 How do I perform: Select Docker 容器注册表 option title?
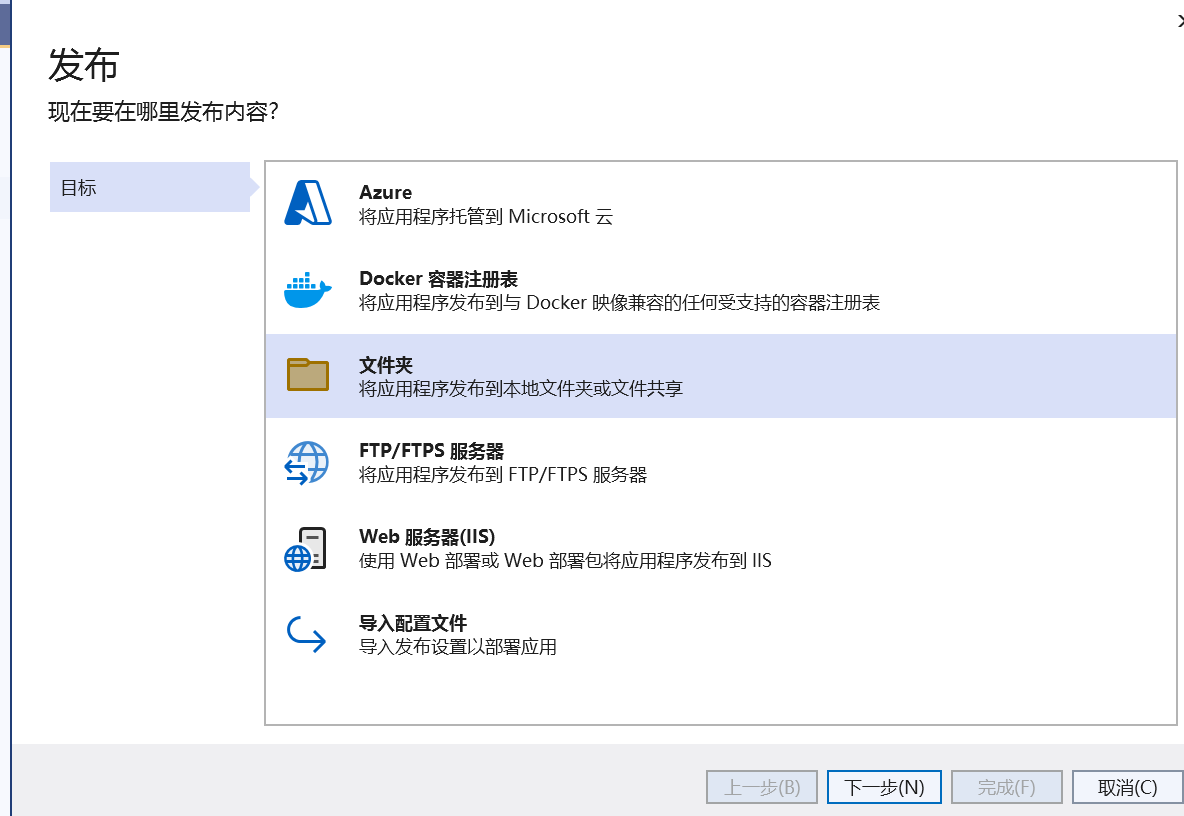[438, 279]
